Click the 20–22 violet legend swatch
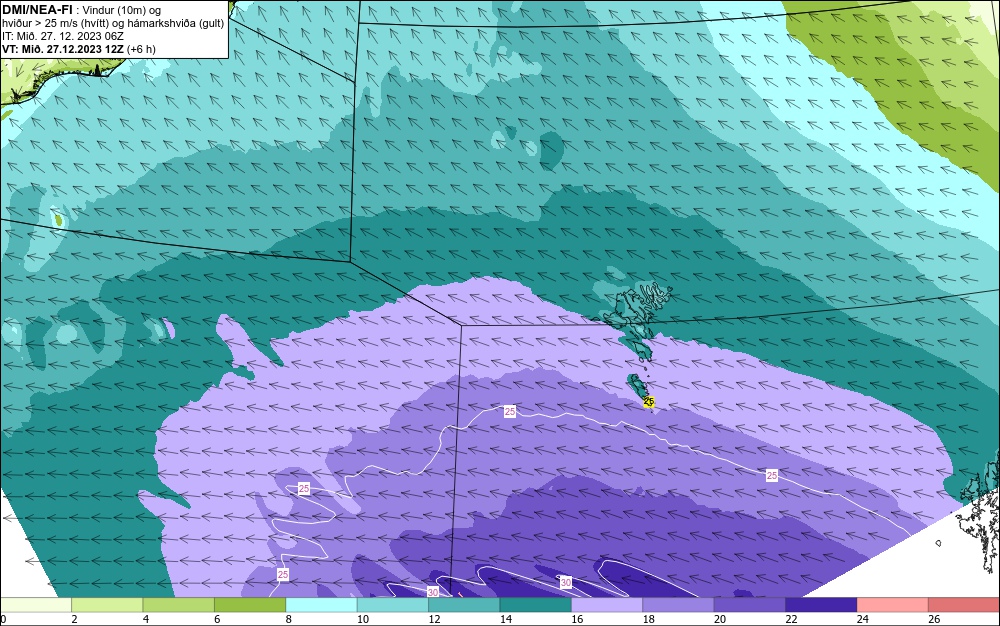Viewport: 1000px width, 626px height. 750,605
